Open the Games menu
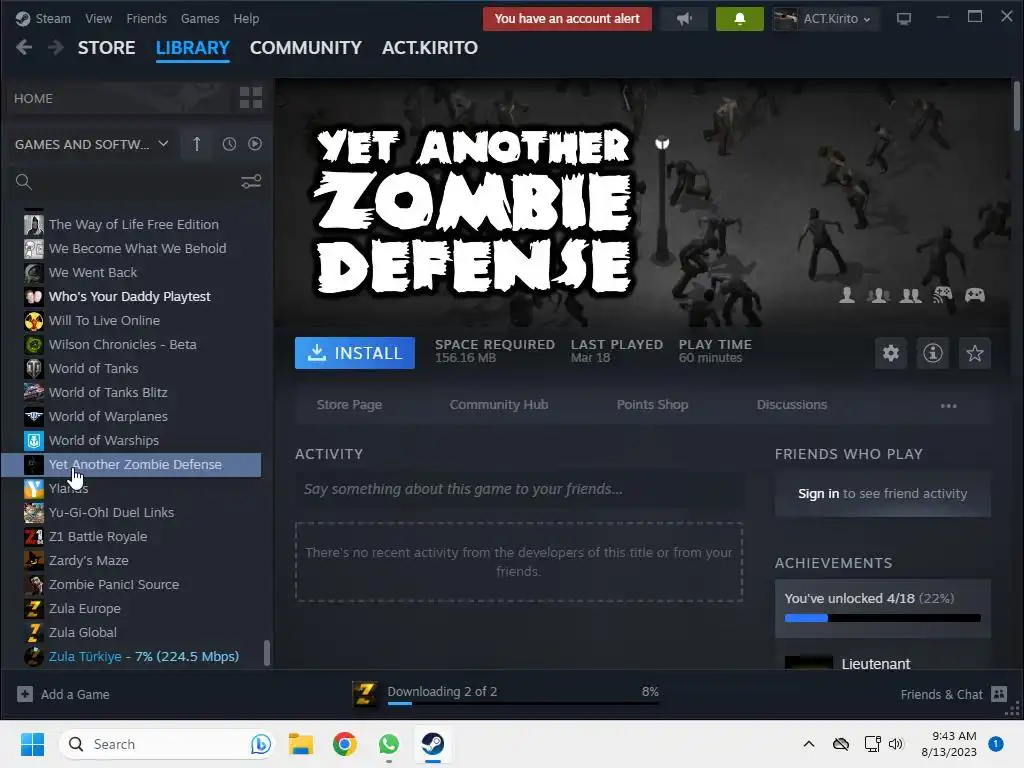Image resolution: width=1024 pixels, height=768 pixels. pos(200,18)
